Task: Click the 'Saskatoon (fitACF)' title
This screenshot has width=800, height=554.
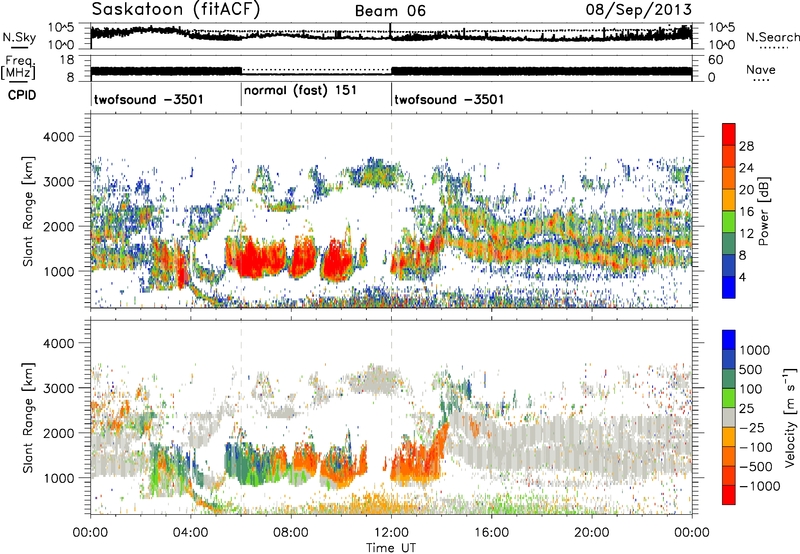Action: tap(176, 10)
